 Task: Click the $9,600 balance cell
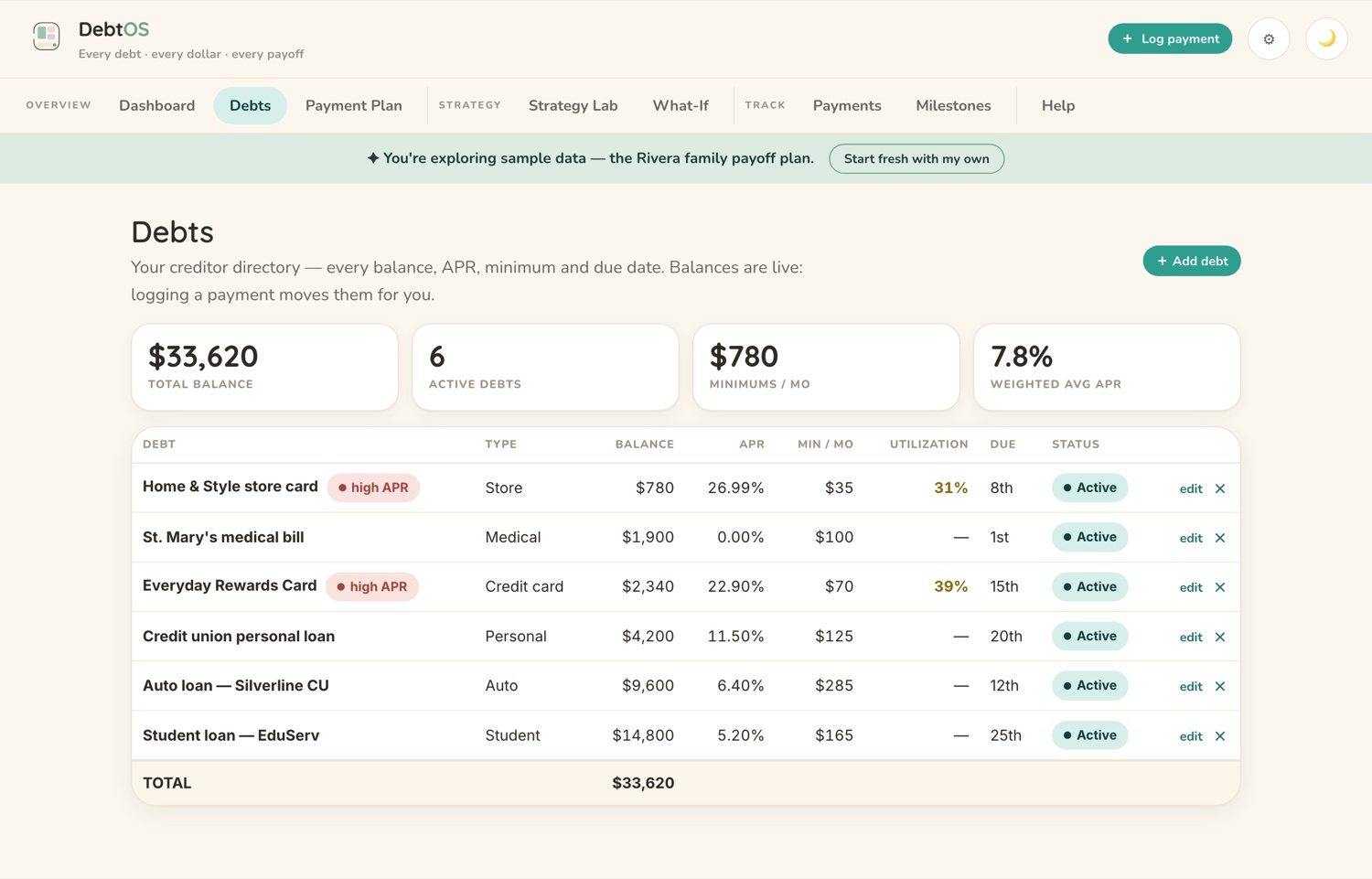[648, 685]
